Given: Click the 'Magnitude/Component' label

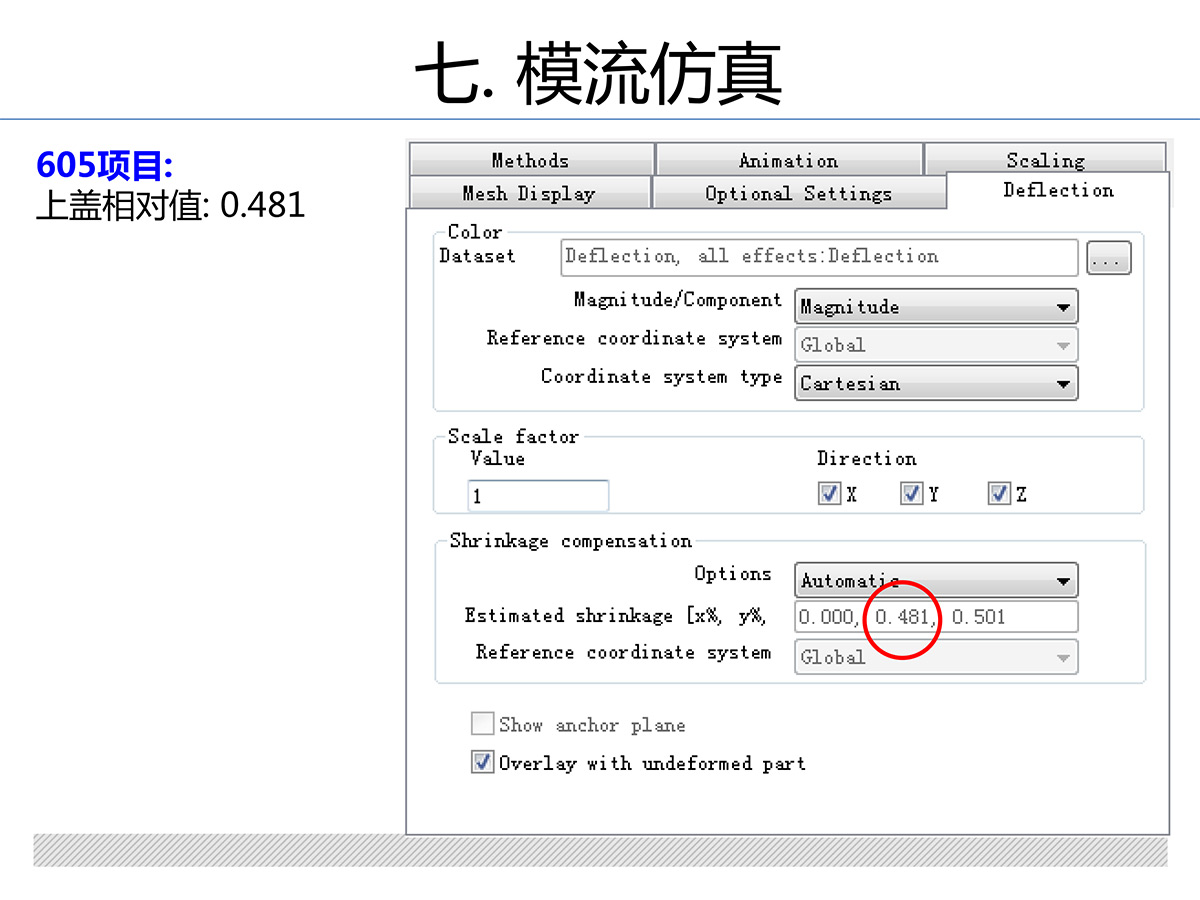Looking at the screenshot, I should pos(677,300).
